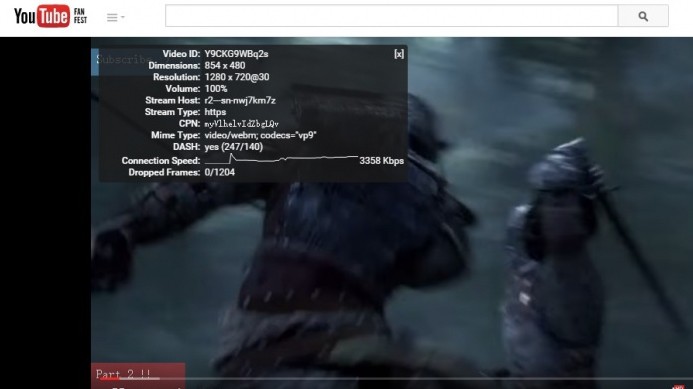Click the red HD badge icon

(678, 387)
